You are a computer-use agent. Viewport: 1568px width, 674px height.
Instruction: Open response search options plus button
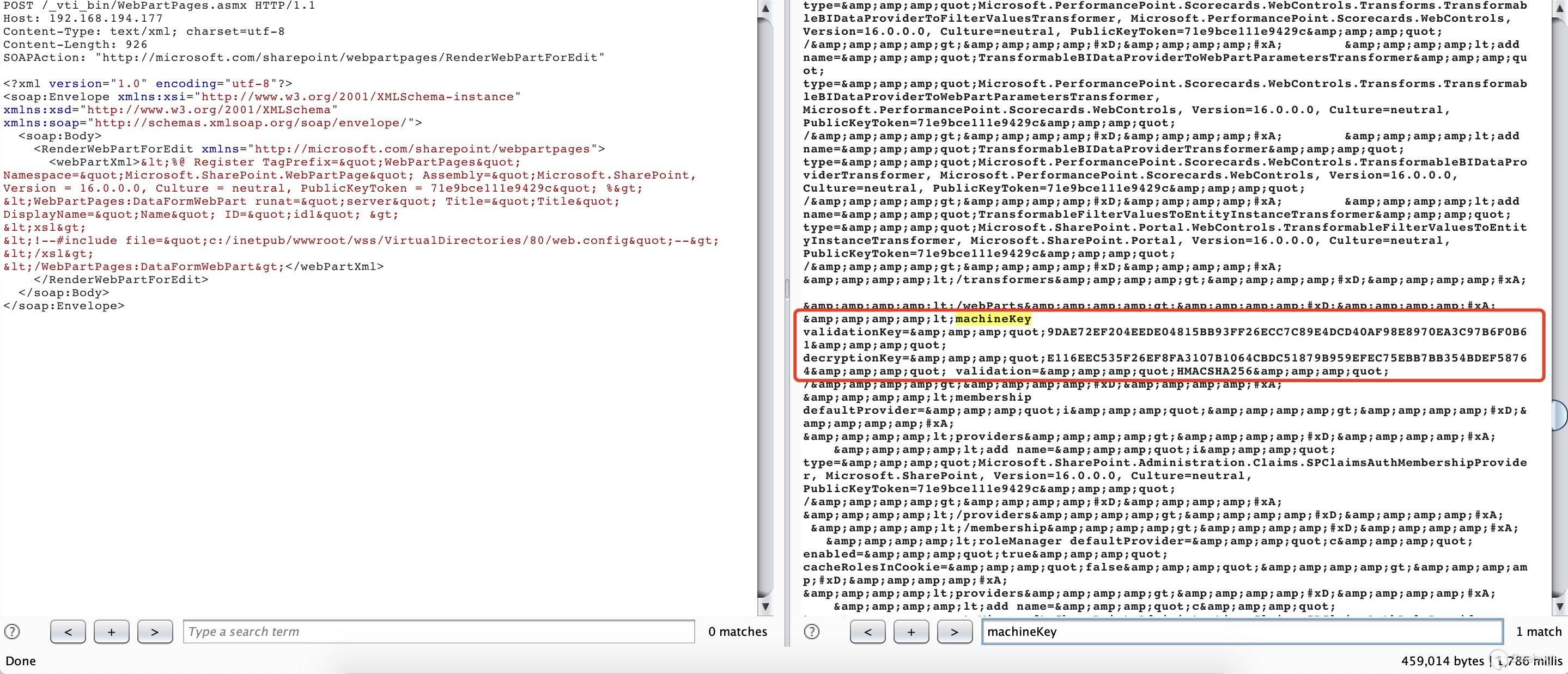pyautogui.click(x=911, y=632)
